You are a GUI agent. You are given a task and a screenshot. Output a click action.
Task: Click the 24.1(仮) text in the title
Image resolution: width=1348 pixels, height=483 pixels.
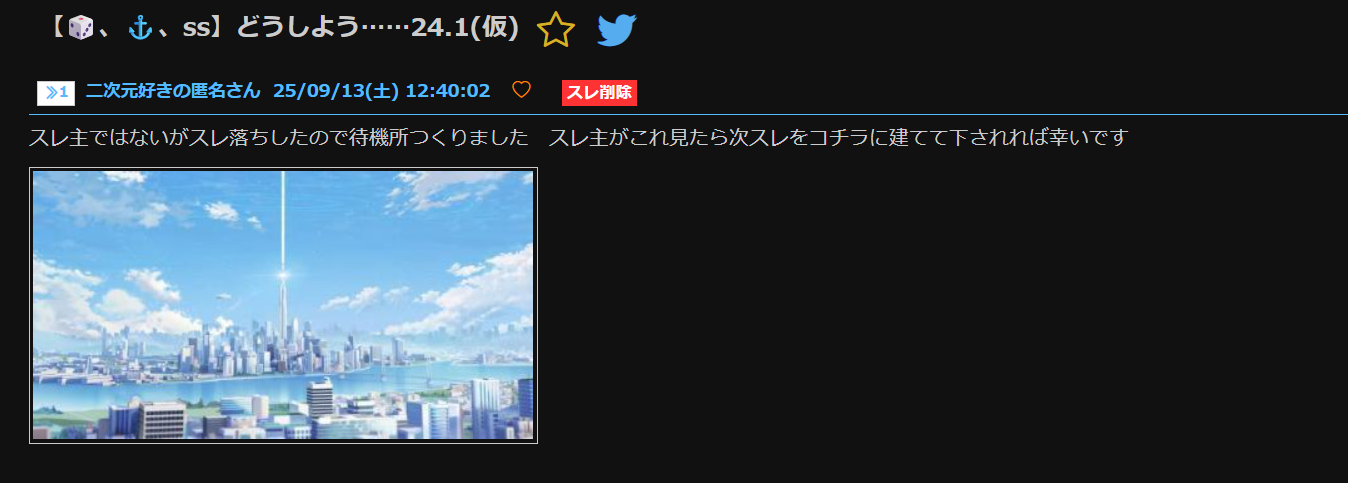[x=465, y=28]
